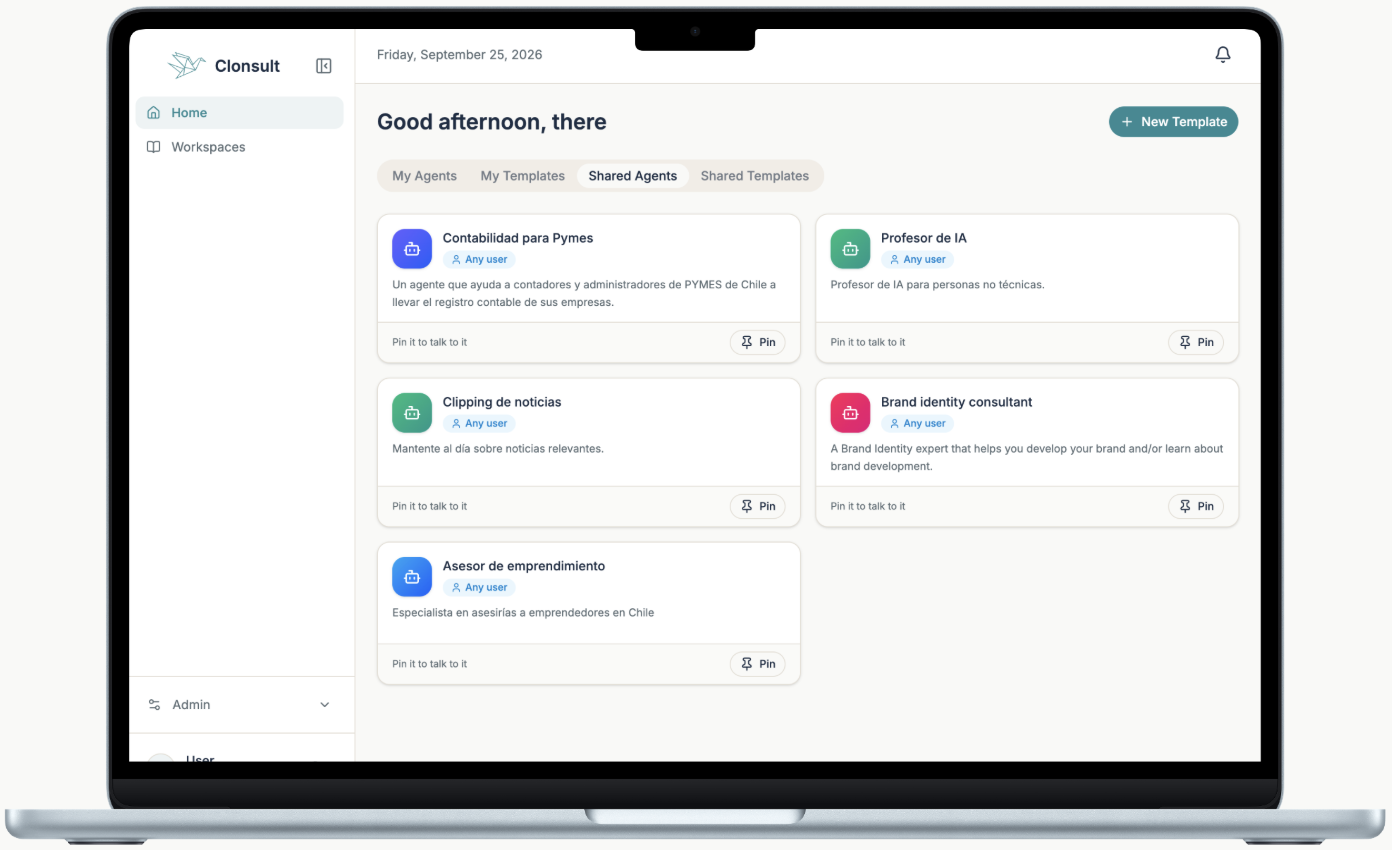This screenshot has width=1392, height=850.
Task: Click description 'Especialista en asesirías a emprendedores en Chile'
Action: 523,613
